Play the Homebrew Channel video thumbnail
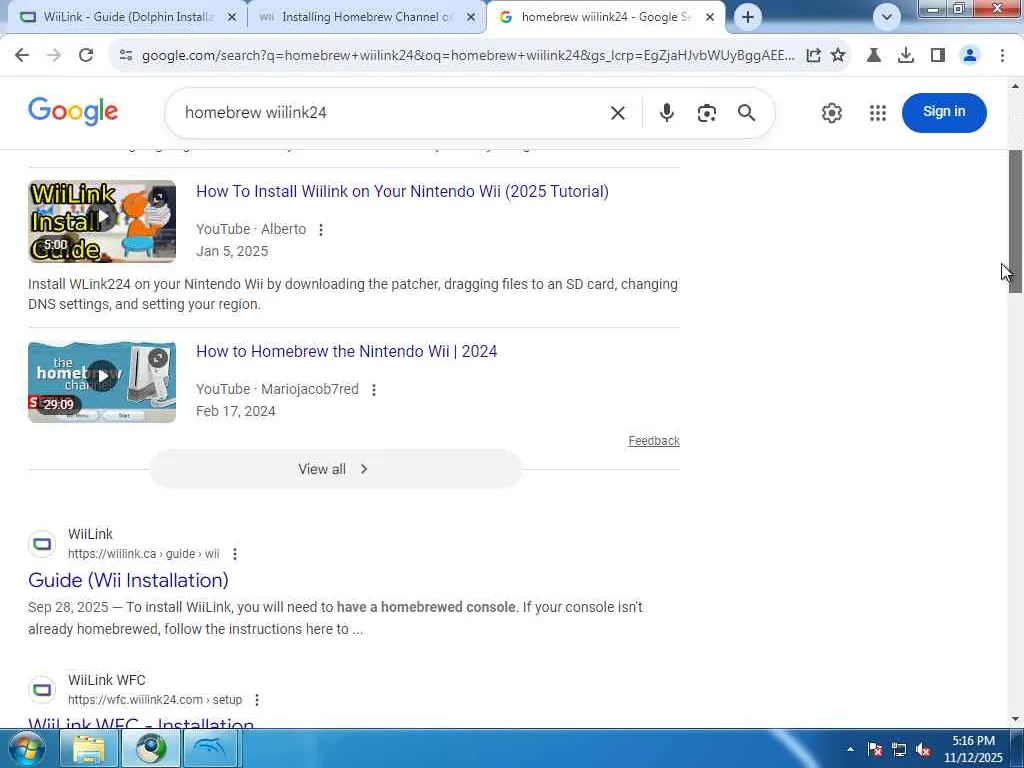1024x768 pixels. [x=102, y=382]
